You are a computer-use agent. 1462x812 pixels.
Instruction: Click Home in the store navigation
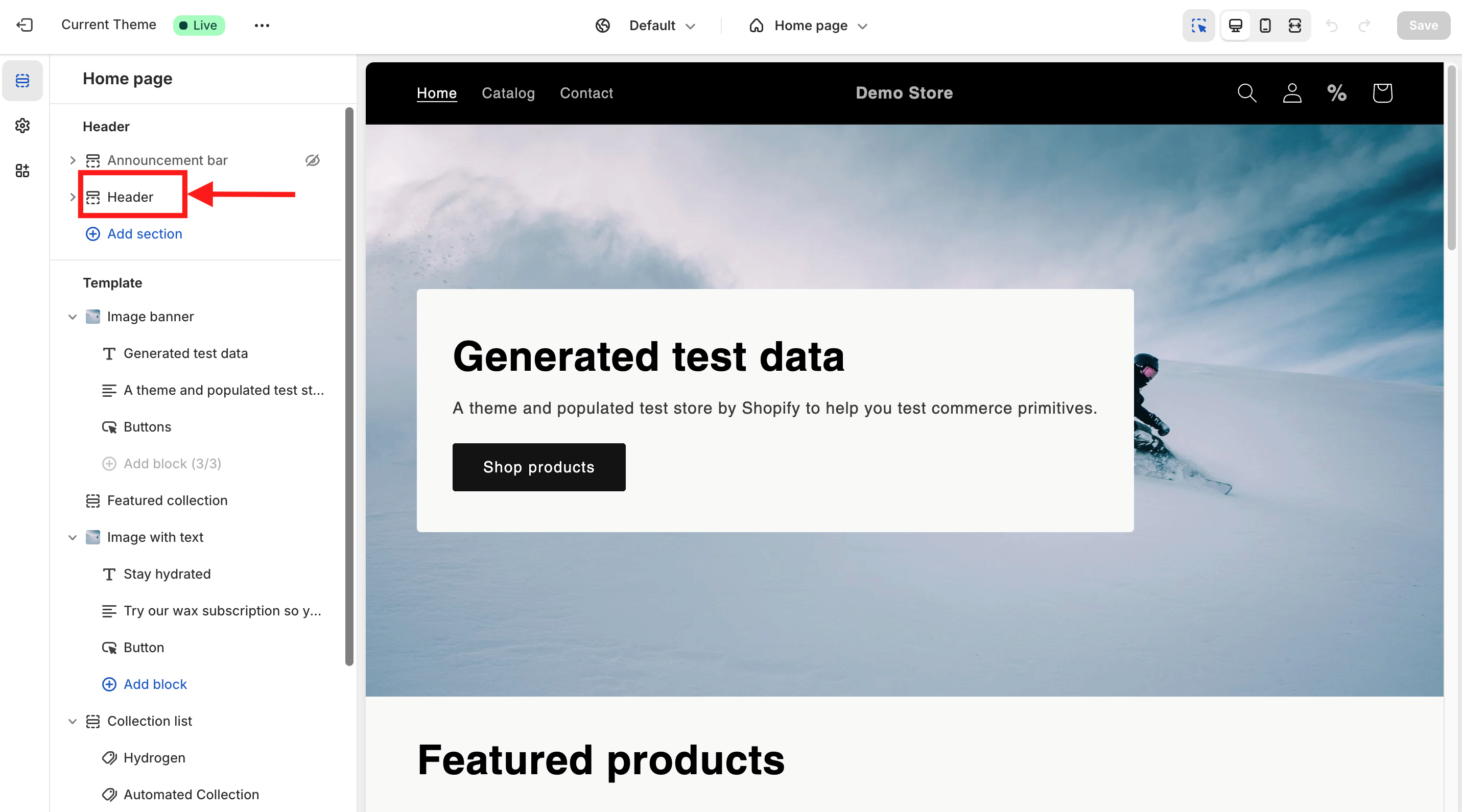tap(436, 93)
